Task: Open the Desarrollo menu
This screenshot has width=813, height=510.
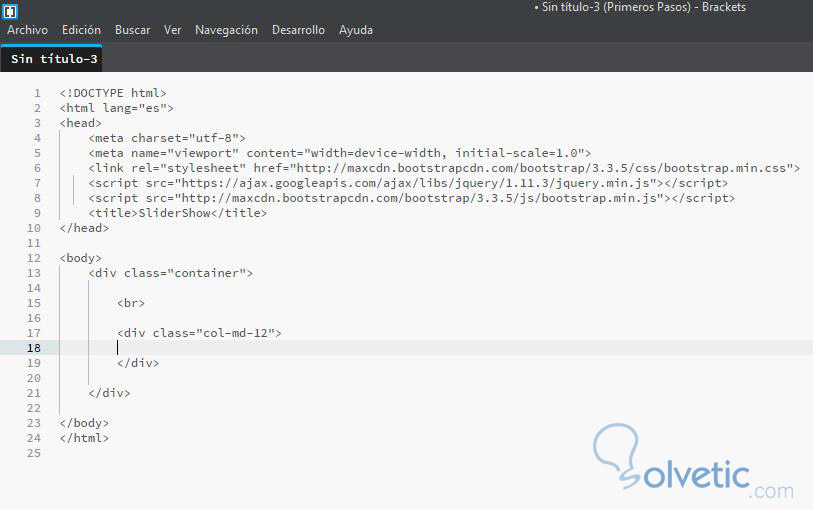Action: [299, 30]
